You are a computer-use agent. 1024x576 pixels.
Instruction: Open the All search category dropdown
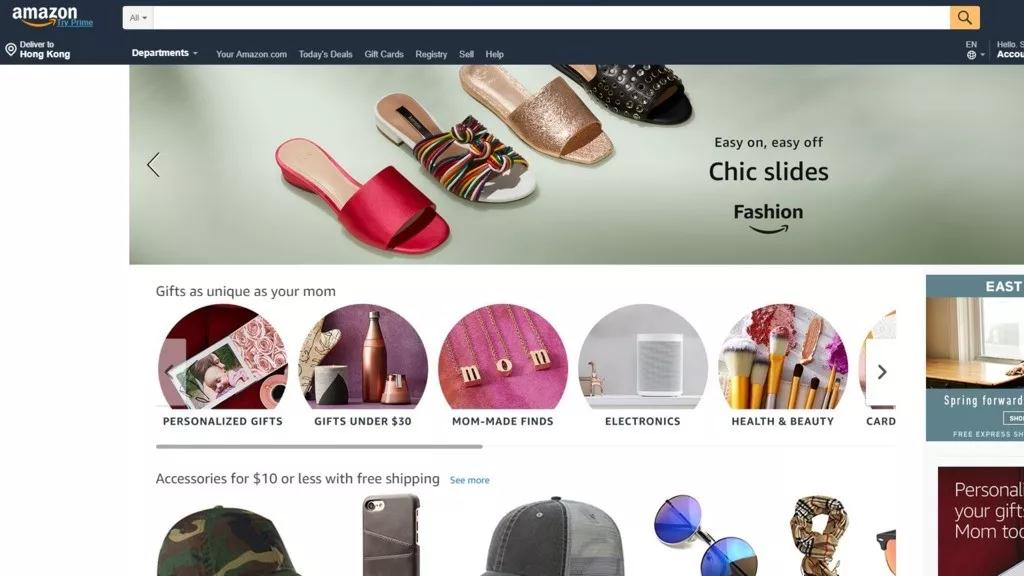pyautogui.click(x=138, y=18)
